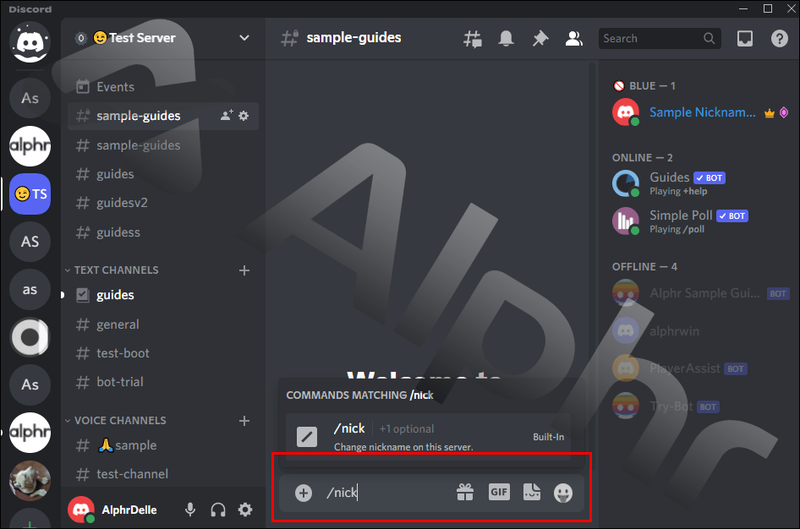The image size is (800, 529).
Task: Open test-boot channel
Action: (163, 353)
